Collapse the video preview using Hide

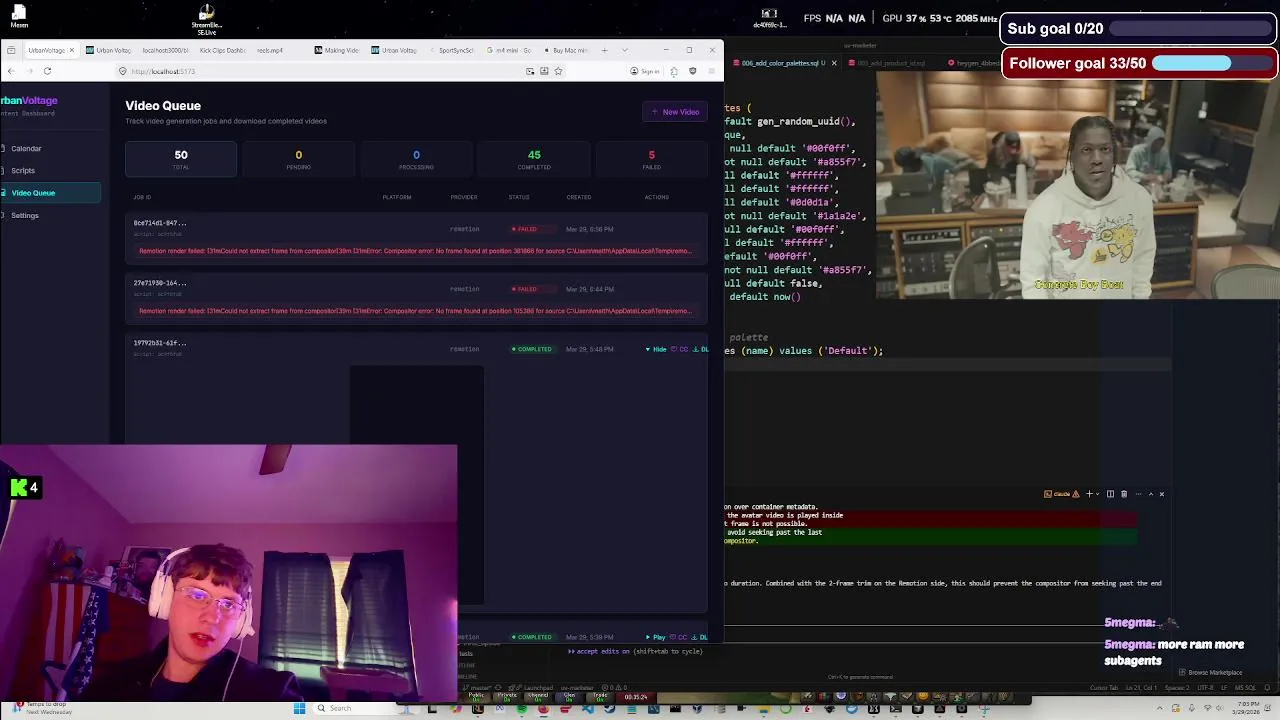coord(656,349)
